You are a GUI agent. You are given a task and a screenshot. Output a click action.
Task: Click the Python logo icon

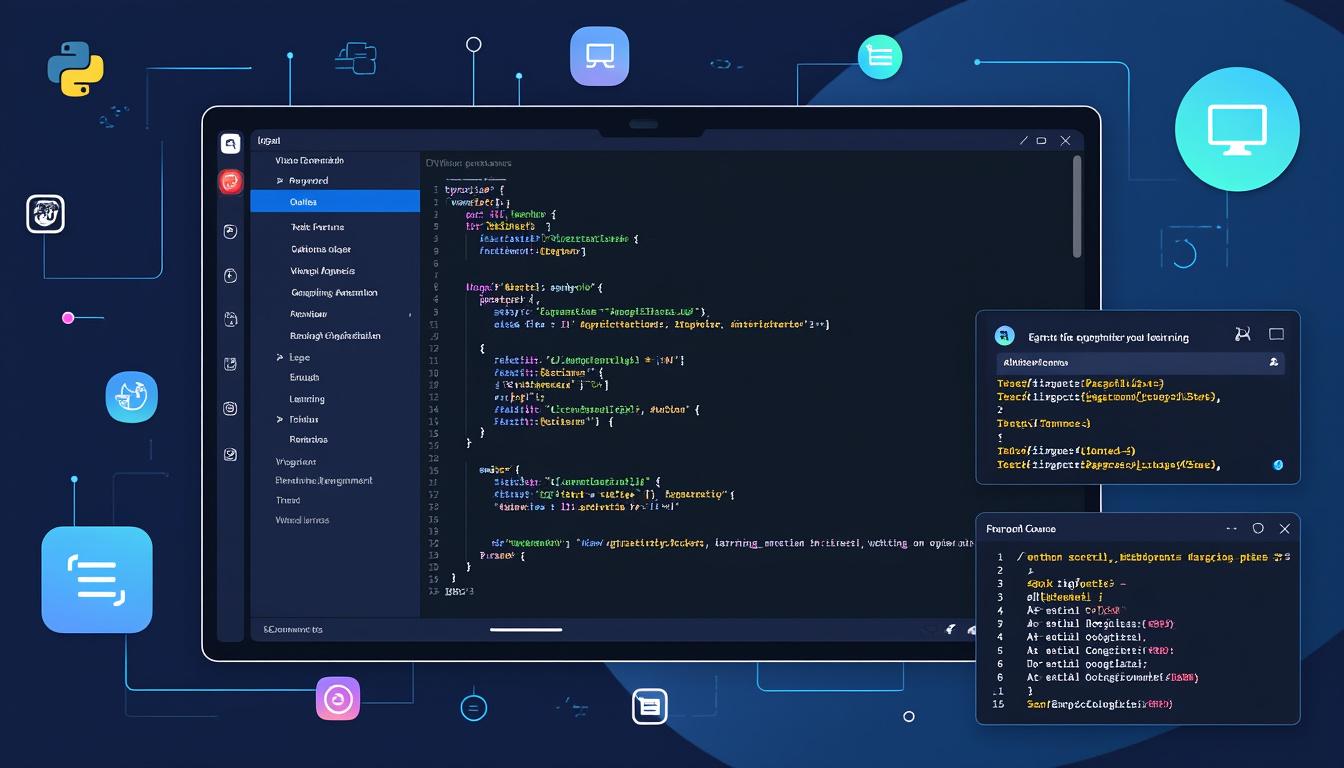click(76, 69)
